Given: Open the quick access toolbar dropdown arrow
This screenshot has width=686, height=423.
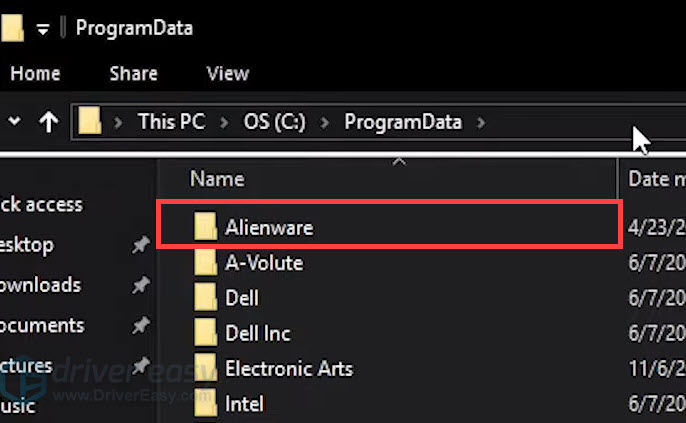Looking at the screenshot, I should pos(42,30).
